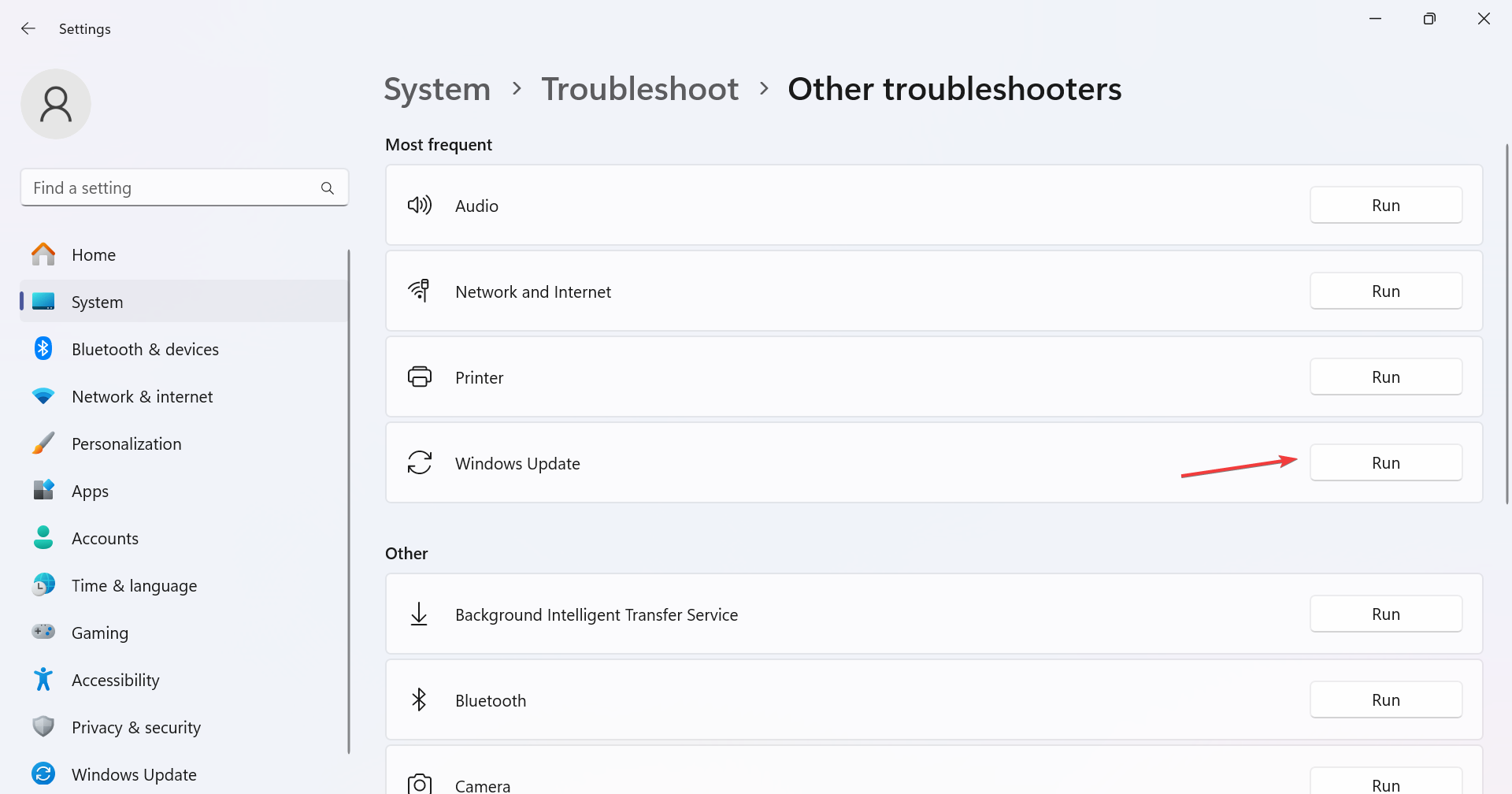Select Home in the sidebar

coord(93,255)
